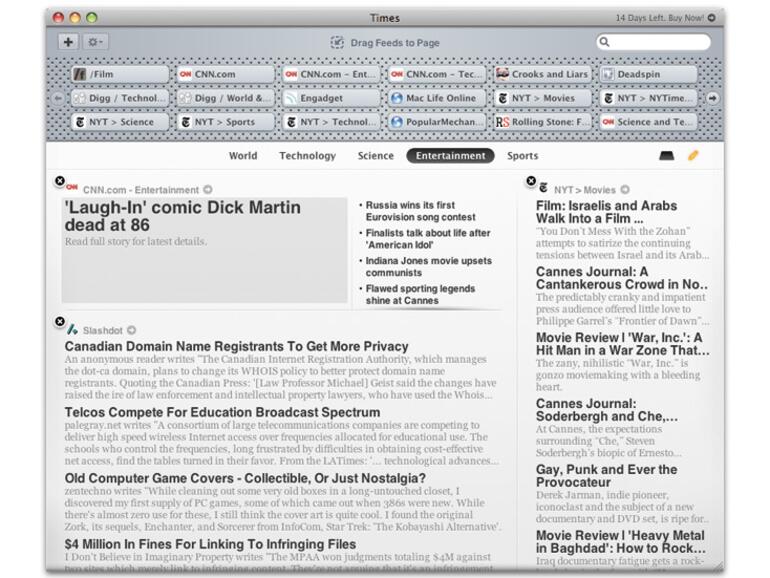The width and height of the screenshot is (770, 578).
Task: Click the Rolling Stone feed icon in shelf
Action: point(503,122)
